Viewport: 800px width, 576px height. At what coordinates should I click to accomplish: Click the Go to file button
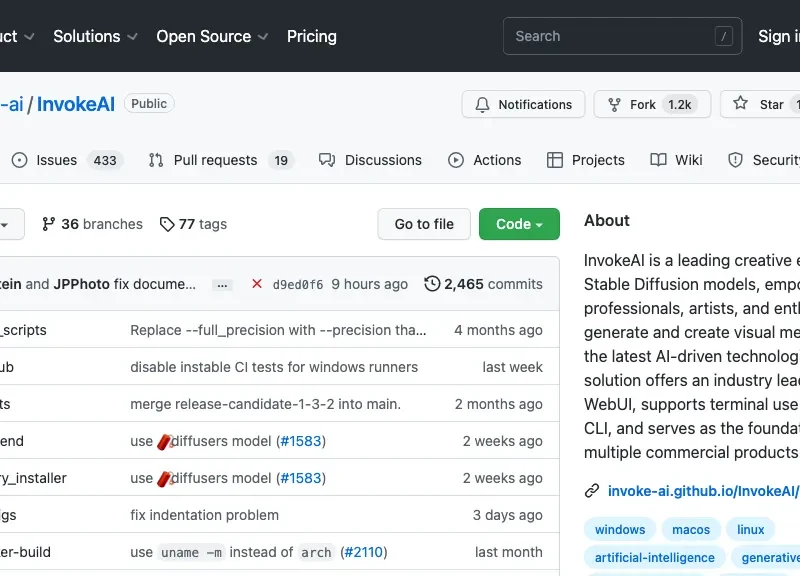pos(424,224)
